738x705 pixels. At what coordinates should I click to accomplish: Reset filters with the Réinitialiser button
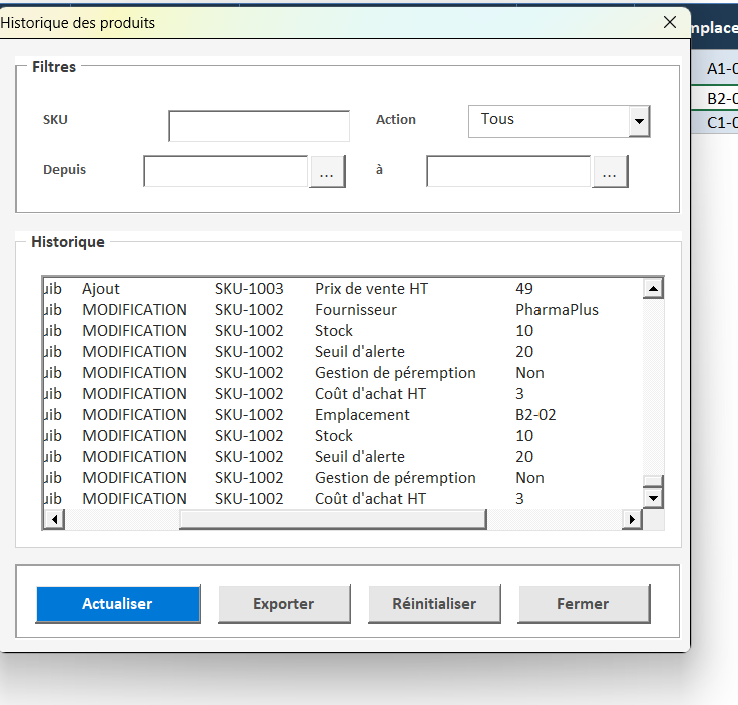click(x=433, y=604)
